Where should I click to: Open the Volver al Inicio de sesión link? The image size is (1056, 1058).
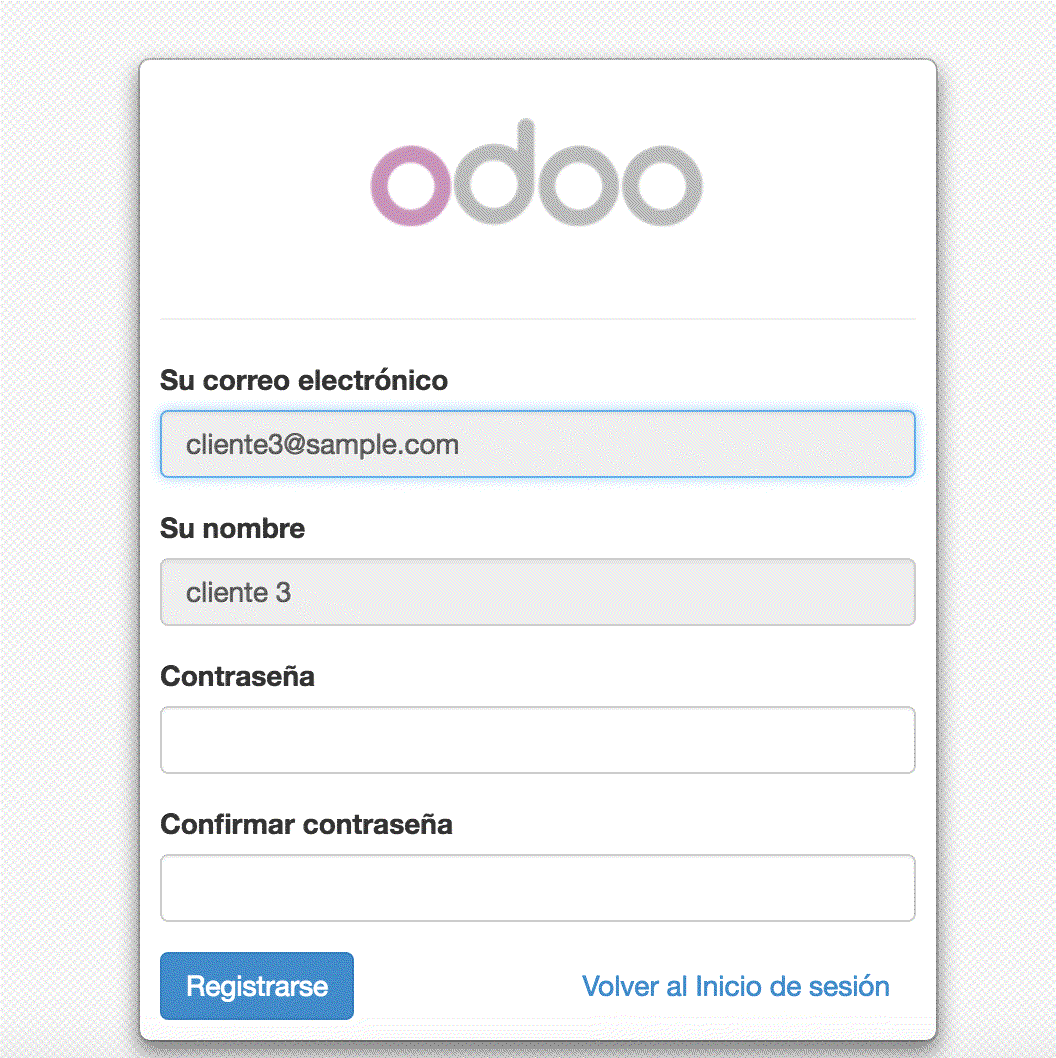(x=735, y=987)
